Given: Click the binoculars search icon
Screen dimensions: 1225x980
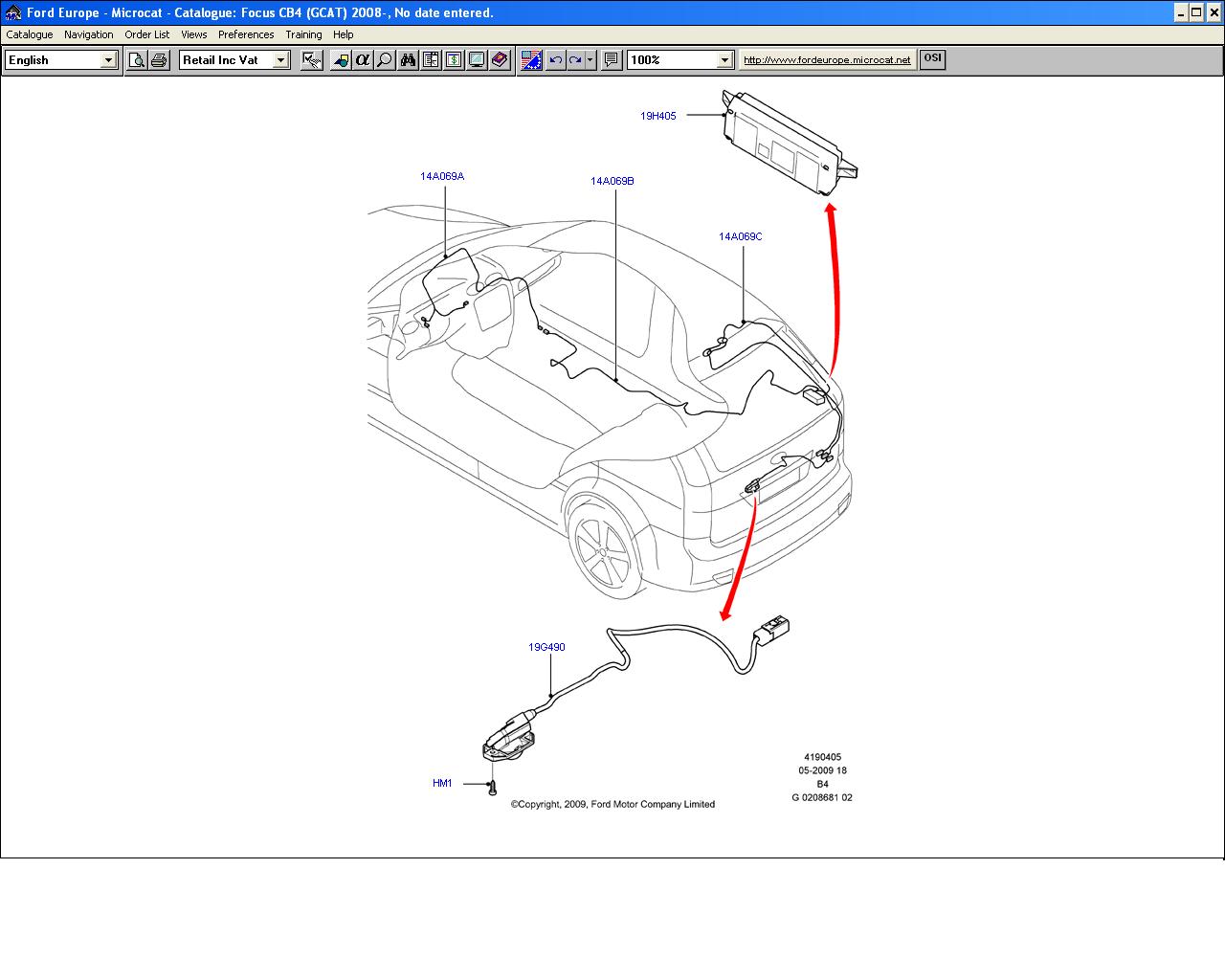Looking at the screenshot, I should (x=408, y=60).
